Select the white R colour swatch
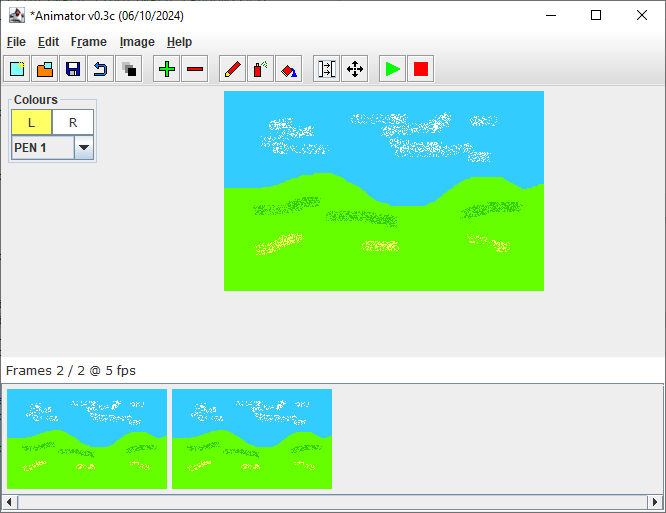Screen dimensions: 666x513 73,123
